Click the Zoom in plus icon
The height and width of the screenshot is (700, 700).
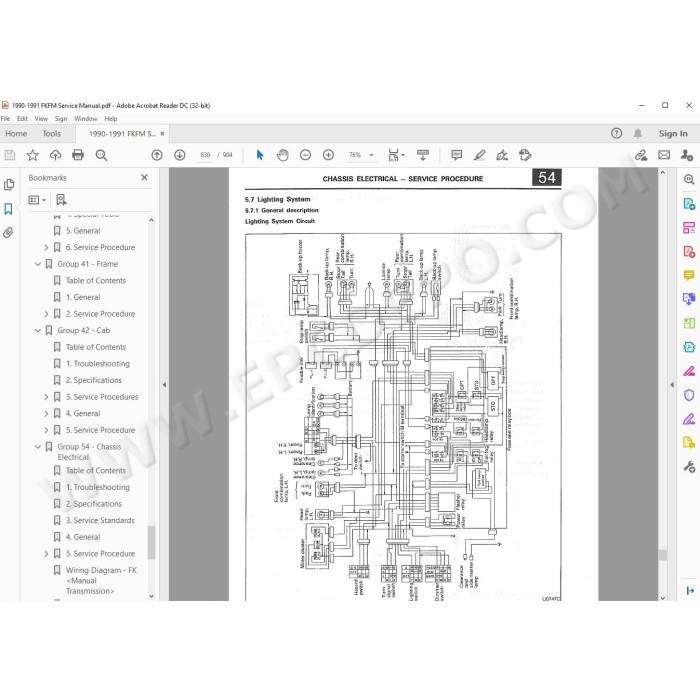coord(328,155)
